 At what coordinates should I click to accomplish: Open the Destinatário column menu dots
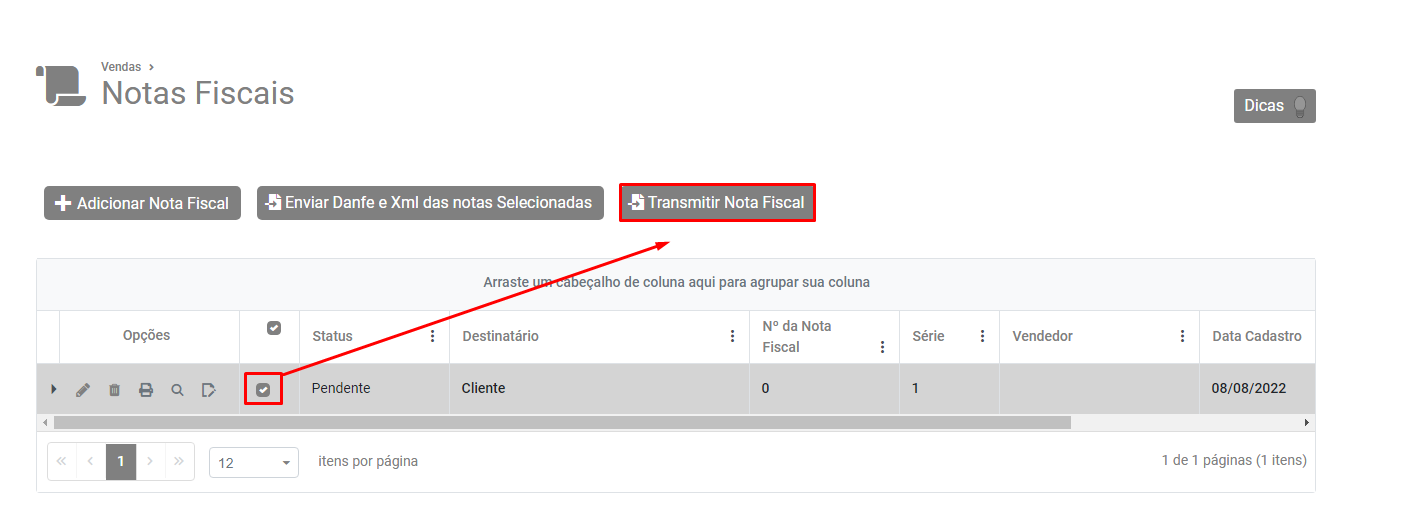pos(732,336)
